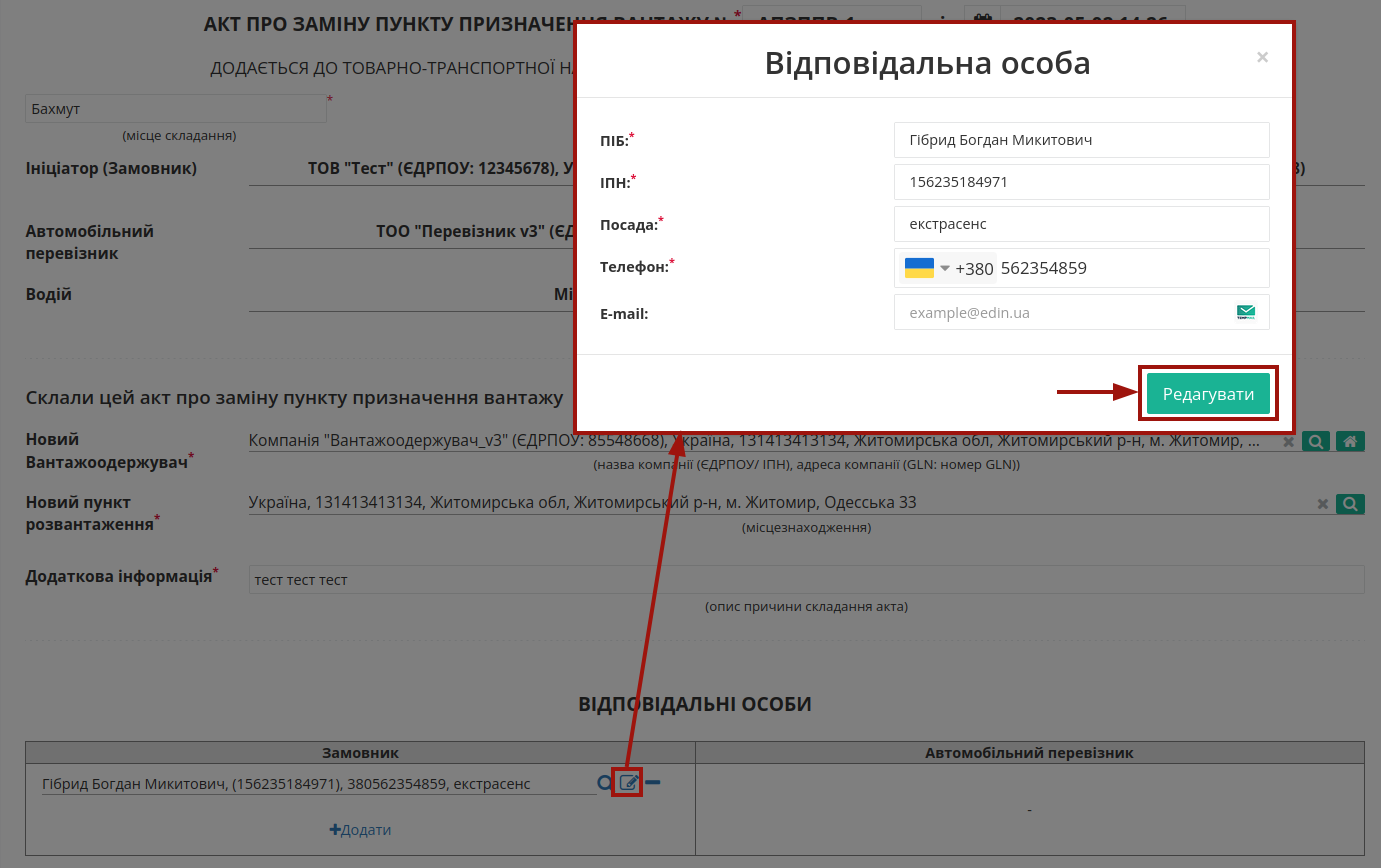
Task: Search Новий пункт розвантаження with magnifier icon
Action: 1350,504
